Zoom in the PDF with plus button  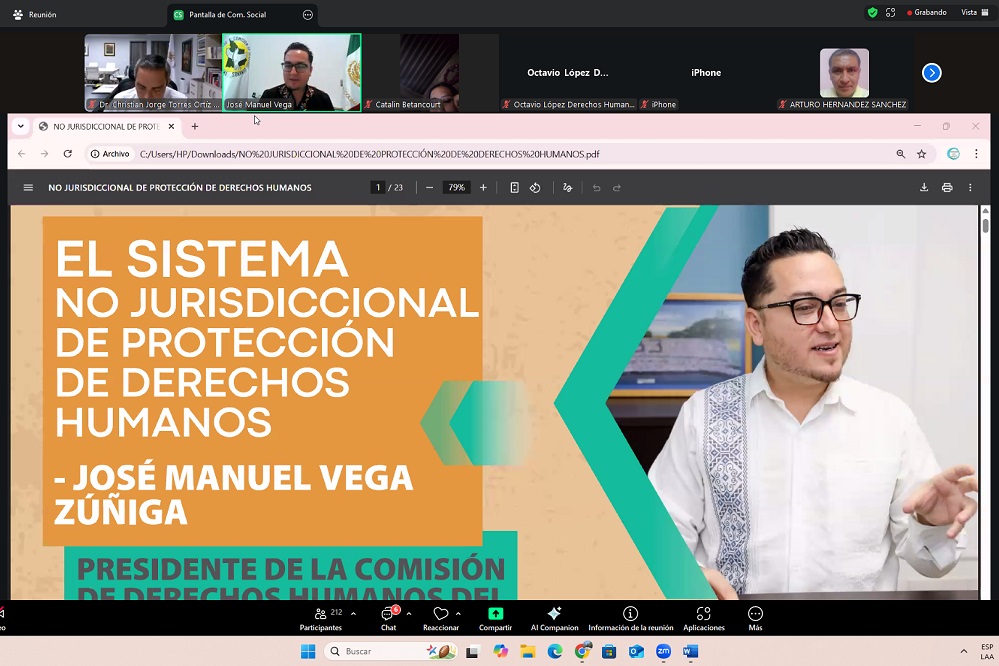pyautogui.click(x=483, y=188)
